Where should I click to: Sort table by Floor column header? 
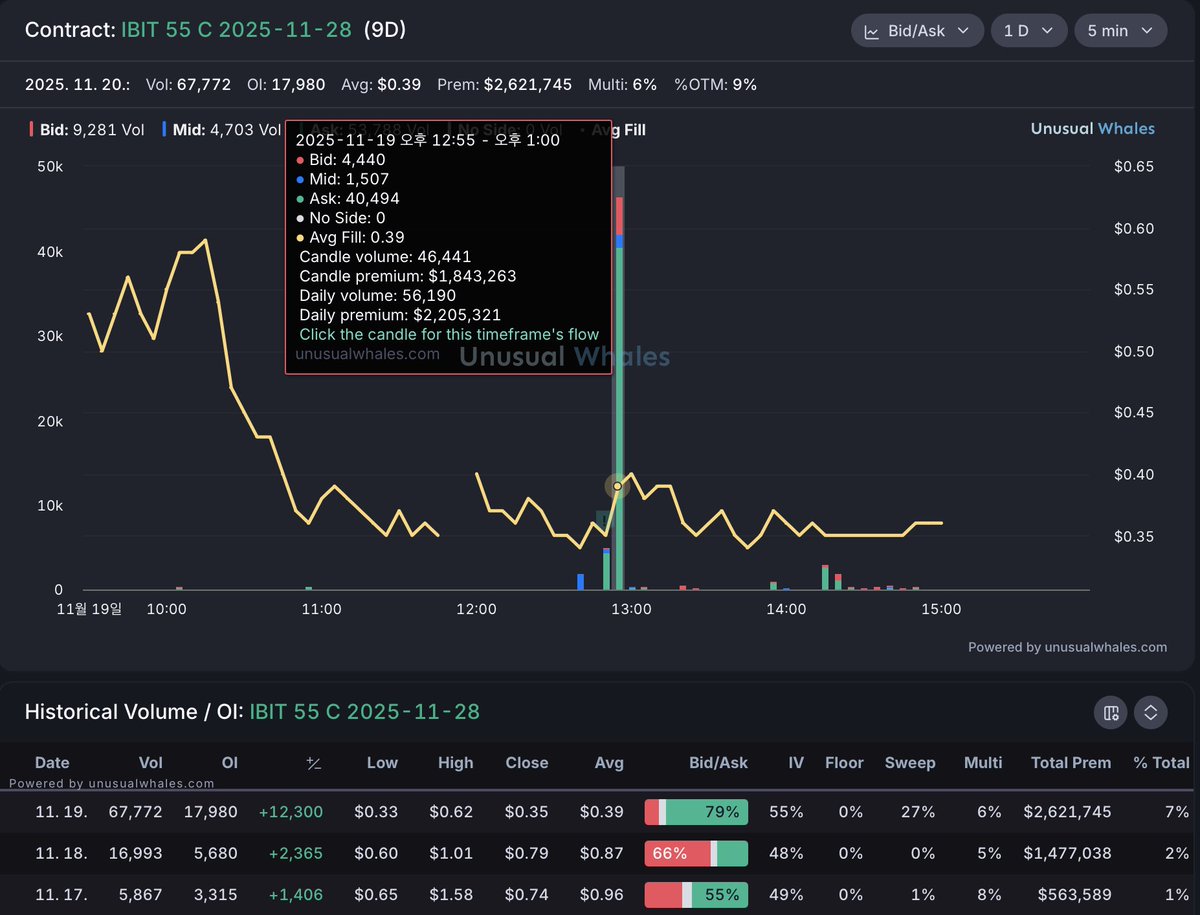pos(844,762)
